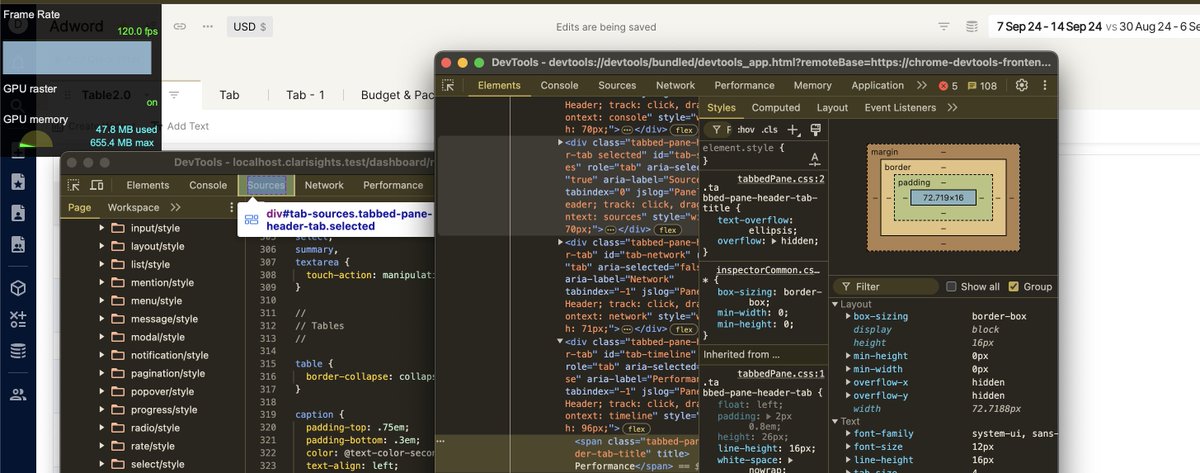Click the 72.719×16 content box in box model
This screenshot has height=473, width=1200.
point(945,199)
